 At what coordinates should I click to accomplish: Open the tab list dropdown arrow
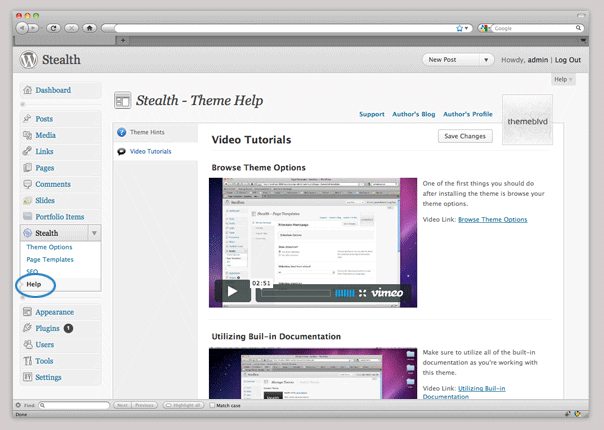(583, 40)
